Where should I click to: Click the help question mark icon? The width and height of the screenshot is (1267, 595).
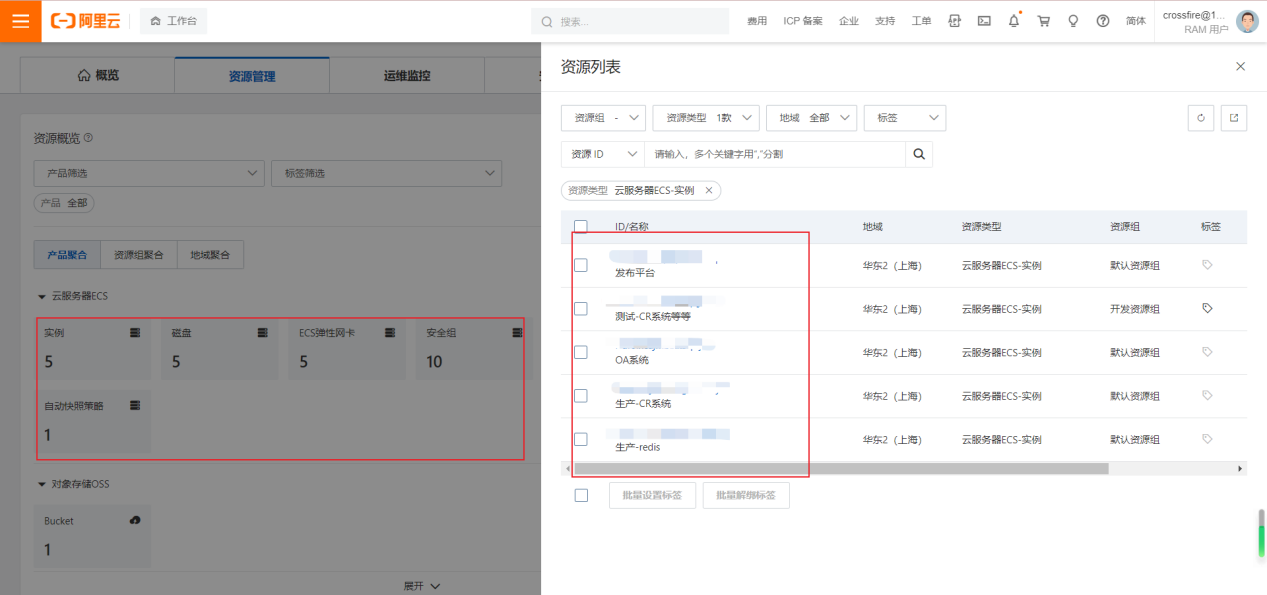pyautogui.click(x=1103, y=21)
